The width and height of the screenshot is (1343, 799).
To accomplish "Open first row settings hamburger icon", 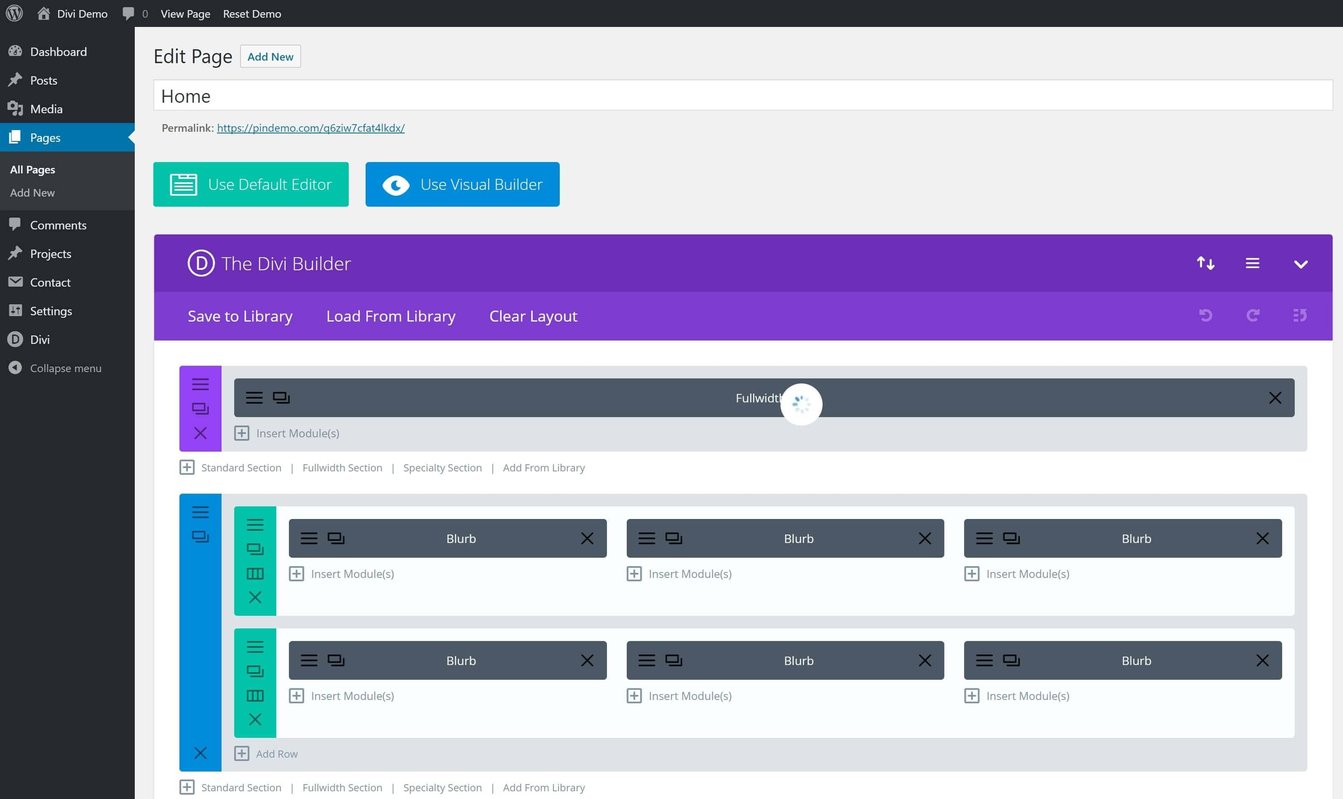I will 255,525.
